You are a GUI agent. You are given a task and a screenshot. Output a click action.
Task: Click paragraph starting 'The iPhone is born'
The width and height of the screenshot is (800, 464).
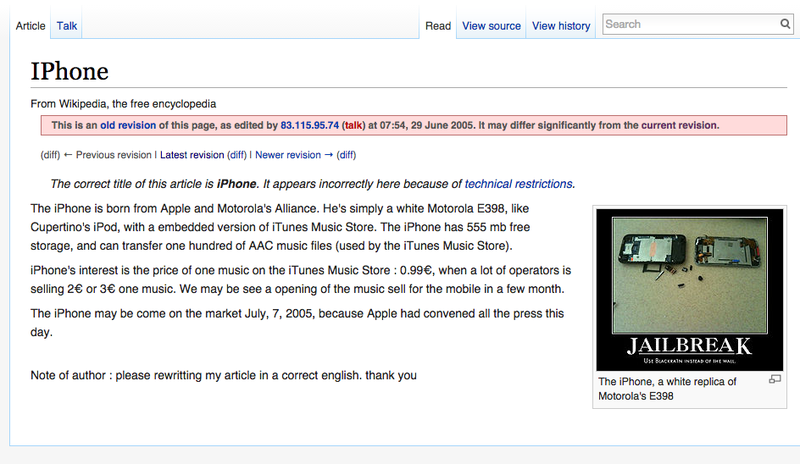[x=280, y=227]
